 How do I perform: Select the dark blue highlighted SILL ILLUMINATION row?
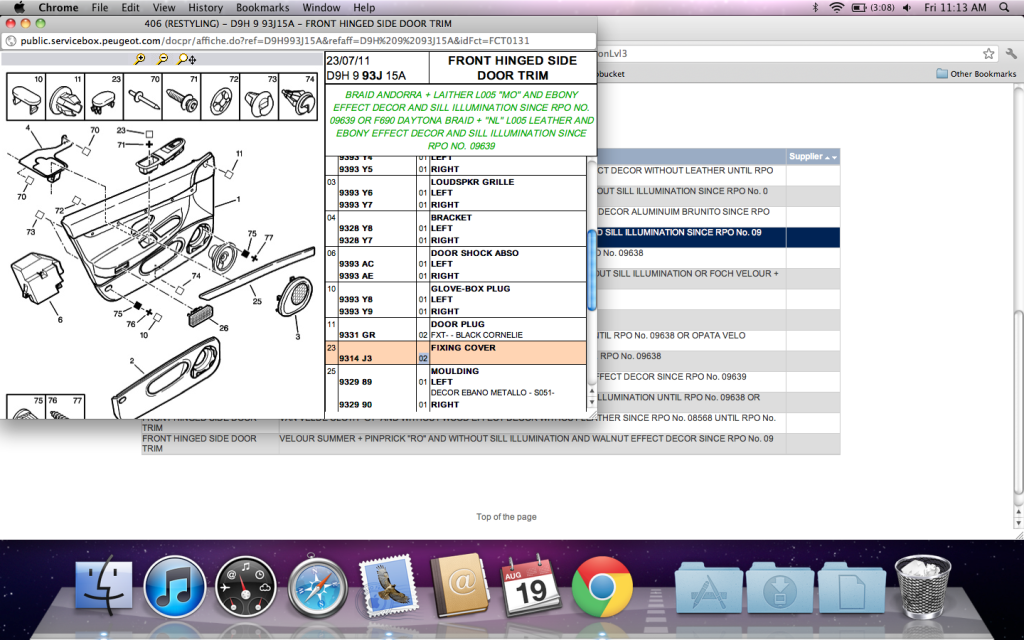pos(718,237)
